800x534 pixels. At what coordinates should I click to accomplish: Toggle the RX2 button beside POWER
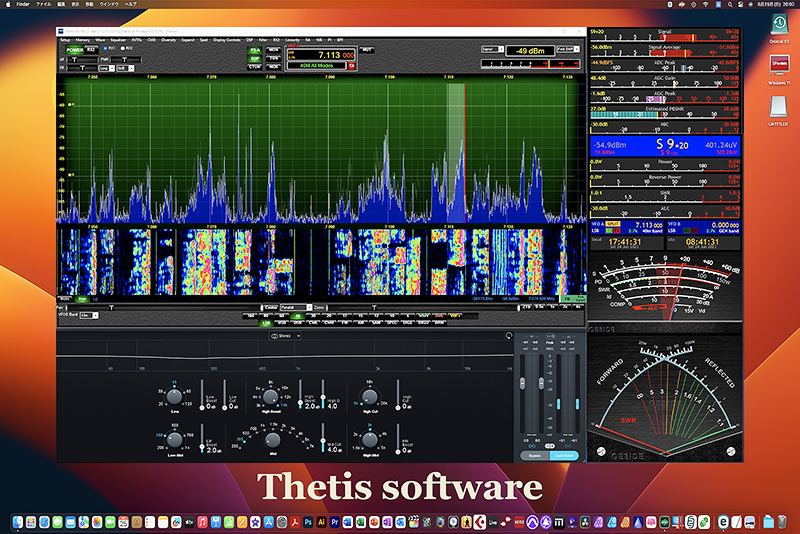coord(91,50)
